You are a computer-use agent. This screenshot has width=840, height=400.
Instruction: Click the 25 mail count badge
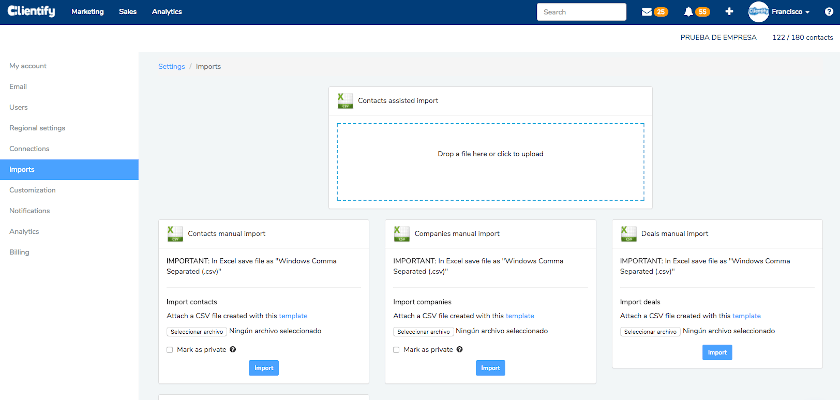(x=661, y=12)
